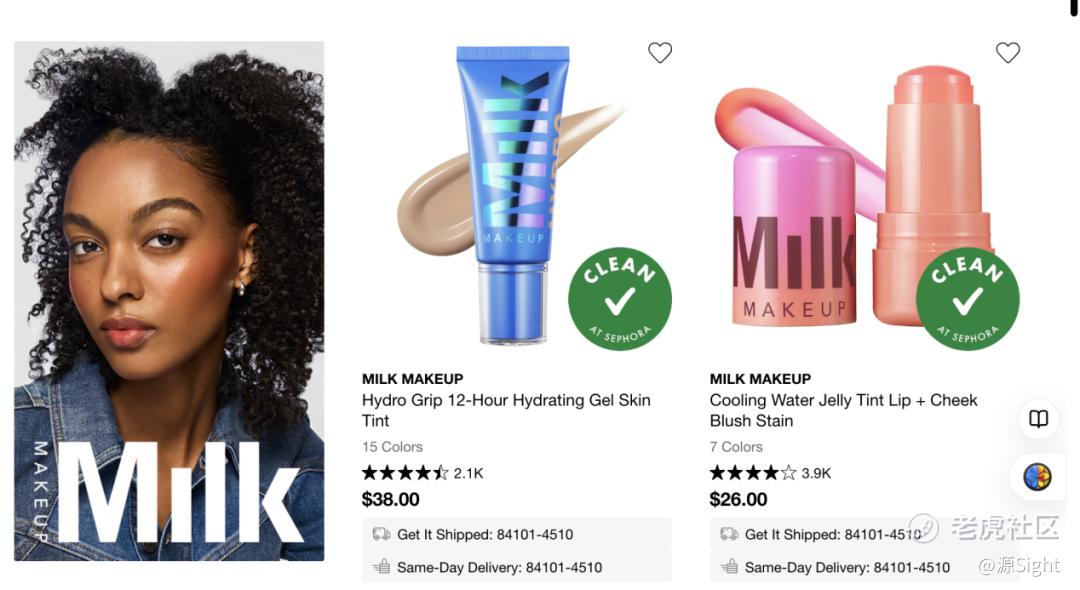Open Hydro Grip 12-Hour Hydrating Gel Skin Tint
The image size is (1080, 590).
pos(506,410)
